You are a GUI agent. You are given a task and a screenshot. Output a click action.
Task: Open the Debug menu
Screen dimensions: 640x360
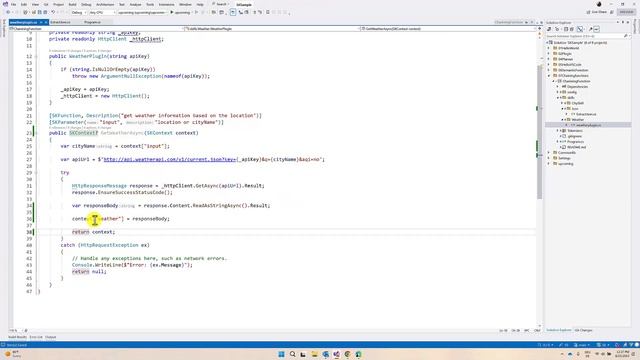[86, 4]
